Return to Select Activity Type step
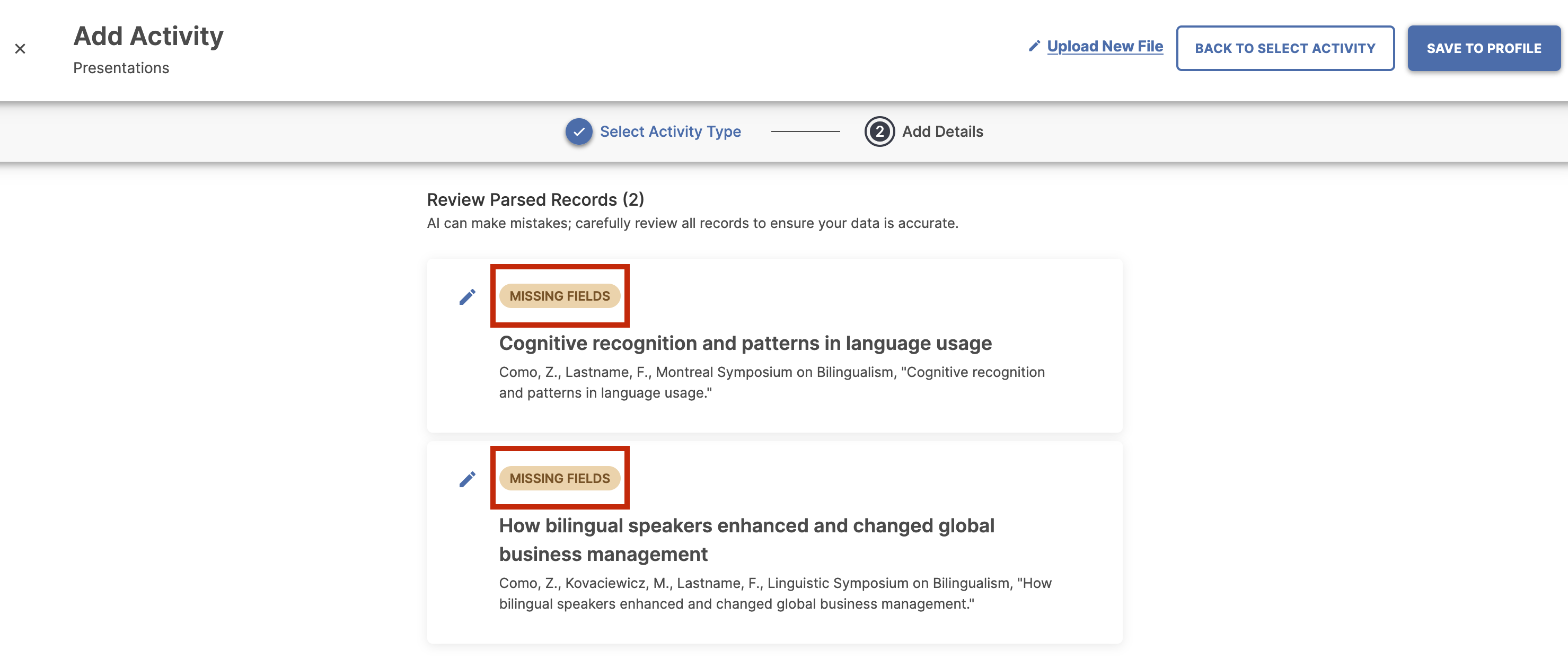The width and height of the screenshot is (1568, 667). (670, 131)
